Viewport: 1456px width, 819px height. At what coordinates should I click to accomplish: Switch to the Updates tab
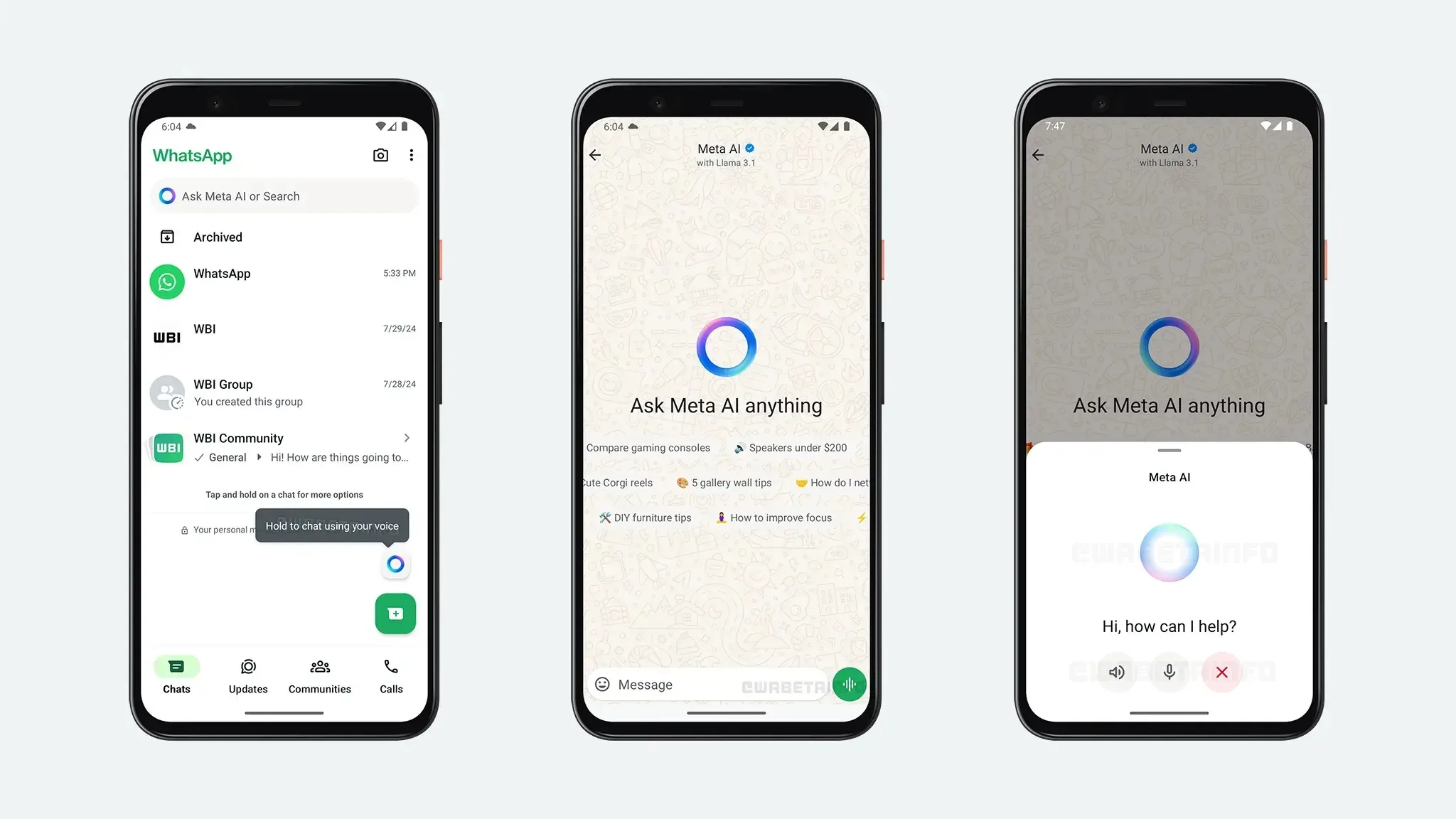[248, 675]
